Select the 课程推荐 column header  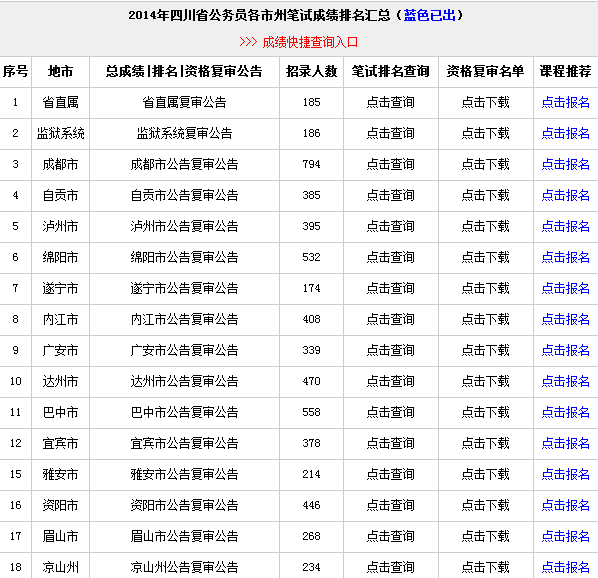(566, 71)
